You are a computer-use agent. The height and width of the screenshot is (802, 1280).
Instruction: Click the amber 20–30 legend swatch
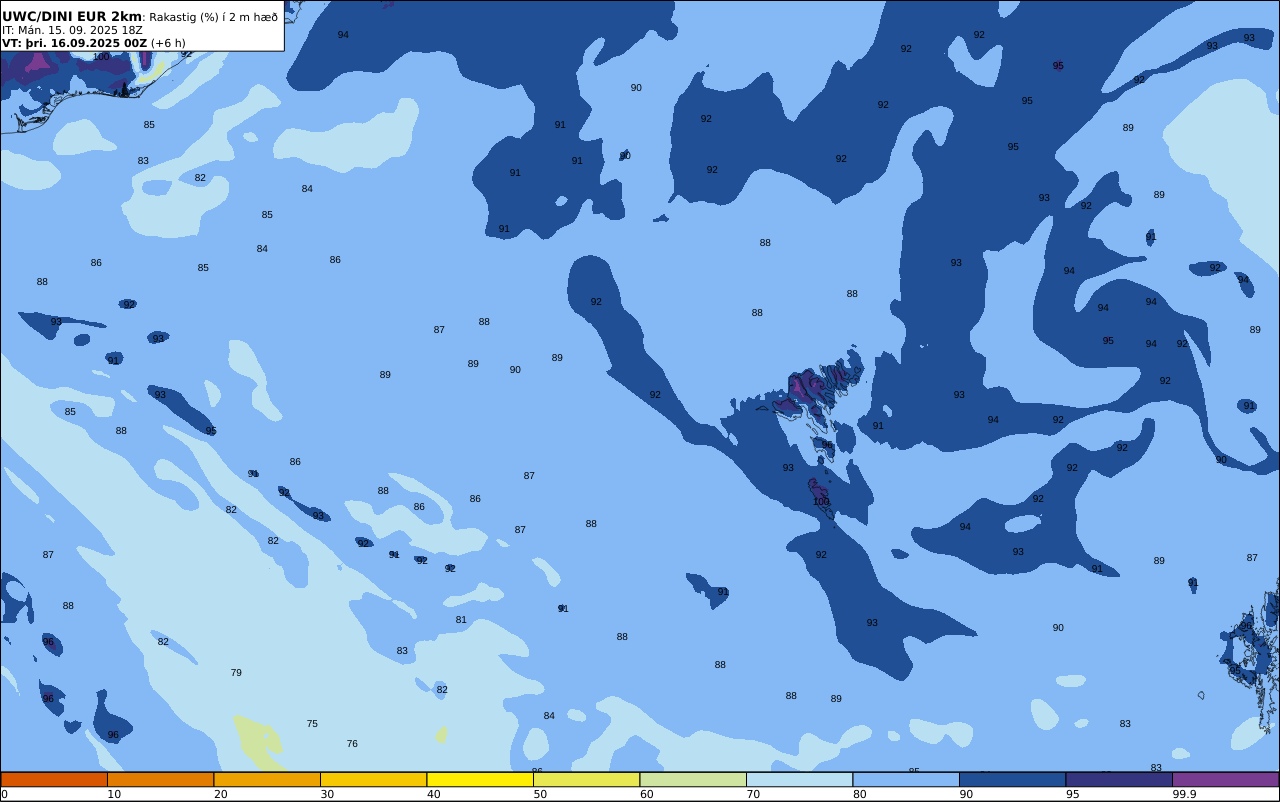point(267,779)
